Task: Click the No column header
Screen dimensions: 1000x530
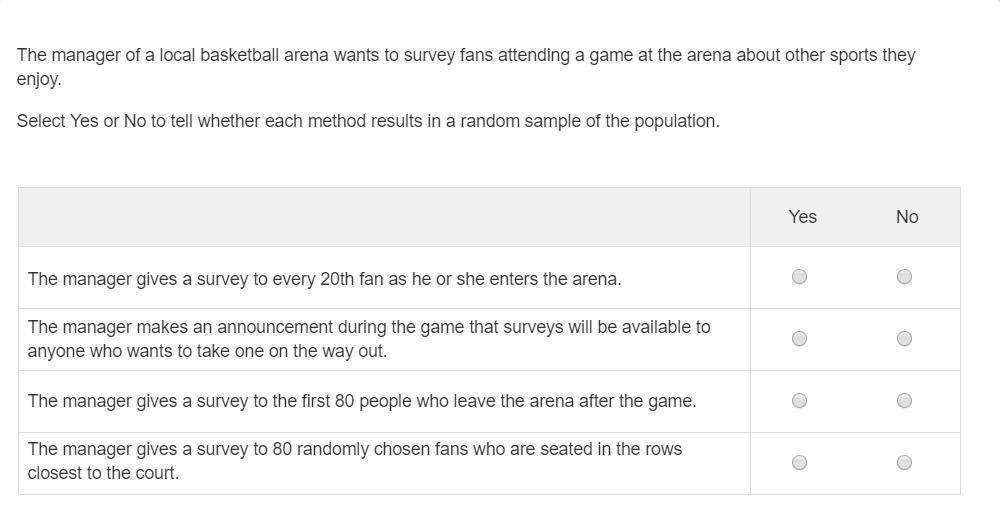Action: (907, 217)
